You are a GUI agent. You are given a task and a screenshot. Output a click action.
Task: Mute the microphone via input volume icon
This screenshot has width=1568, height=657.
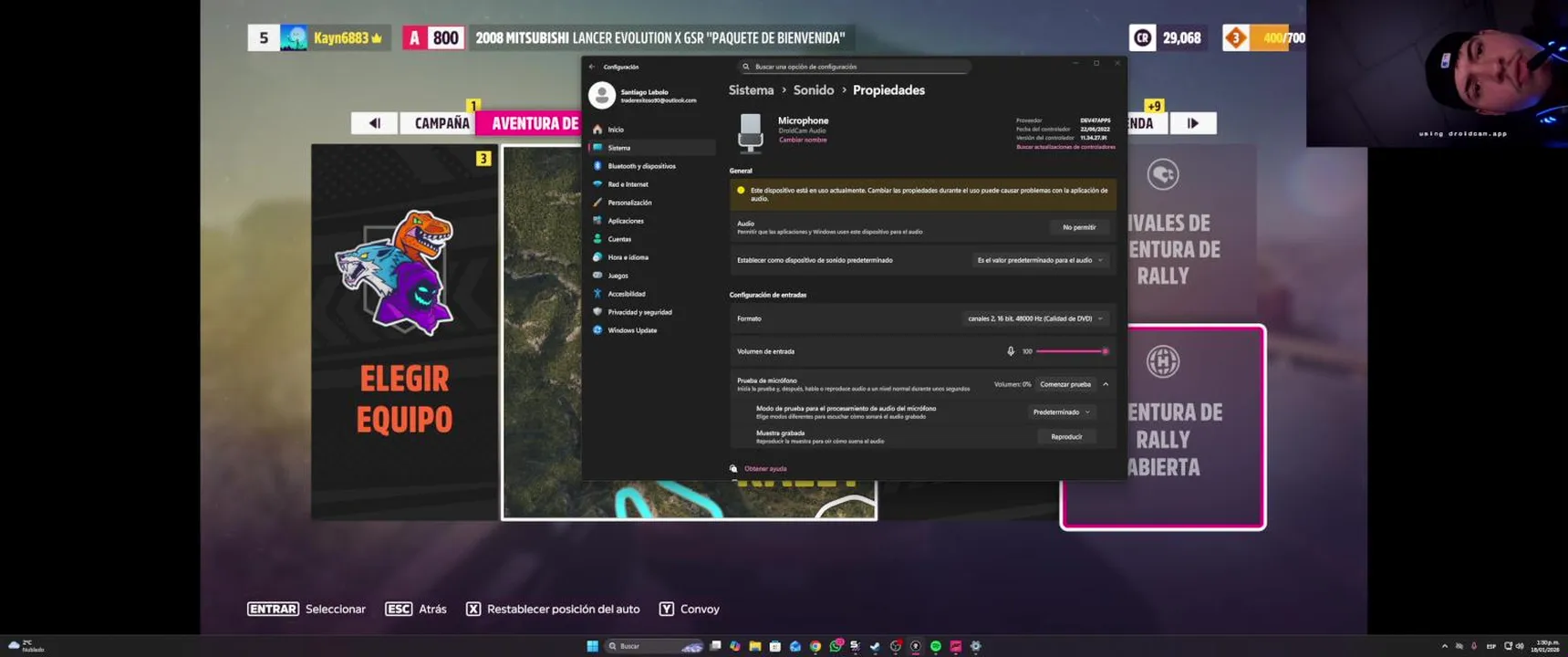pos(1011,351)
